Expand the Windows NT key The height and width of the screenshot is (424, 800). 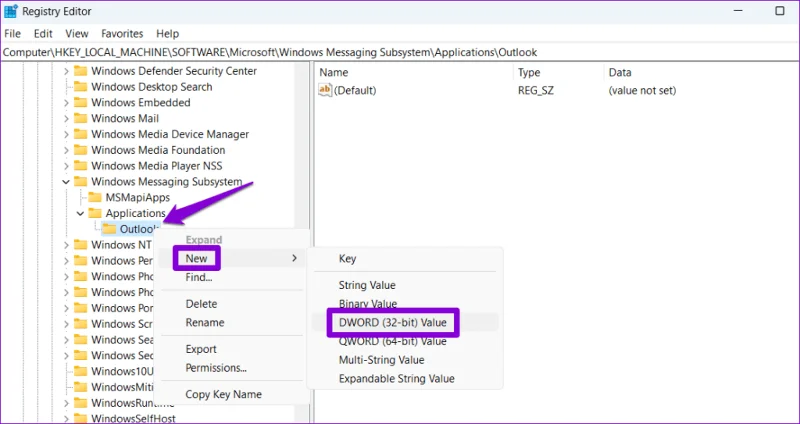(x=66, y=245)
